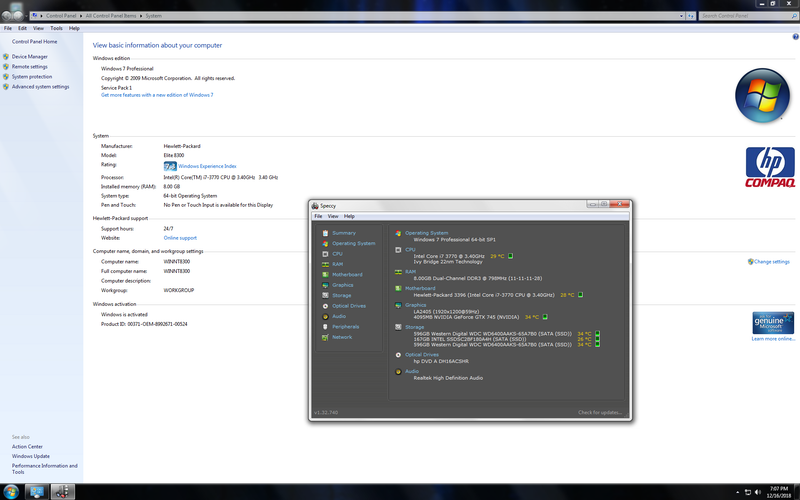
Task: Click the motherboard temperature indicator beside 28 °C
Action: pos(580,295)
